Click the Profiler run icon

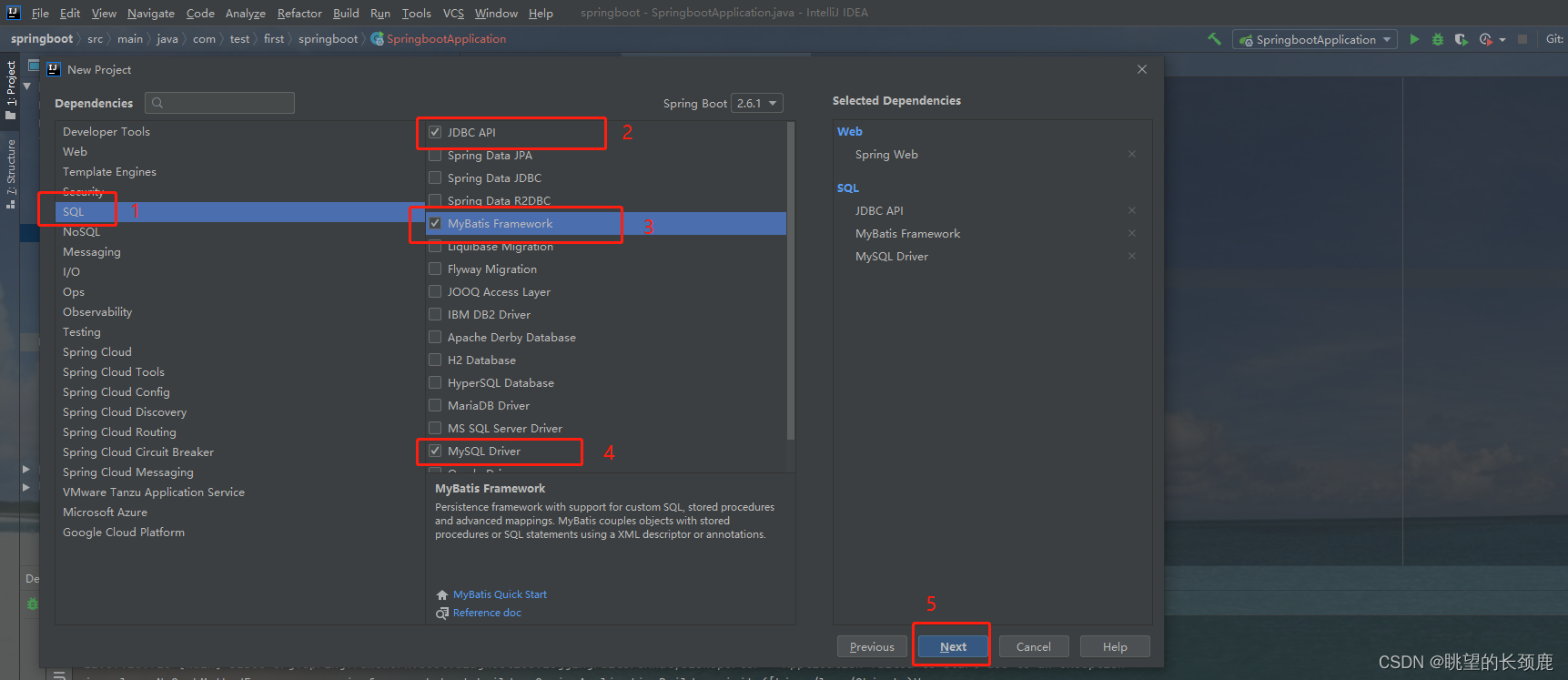pyautogui.click(x=1485, y=39)
